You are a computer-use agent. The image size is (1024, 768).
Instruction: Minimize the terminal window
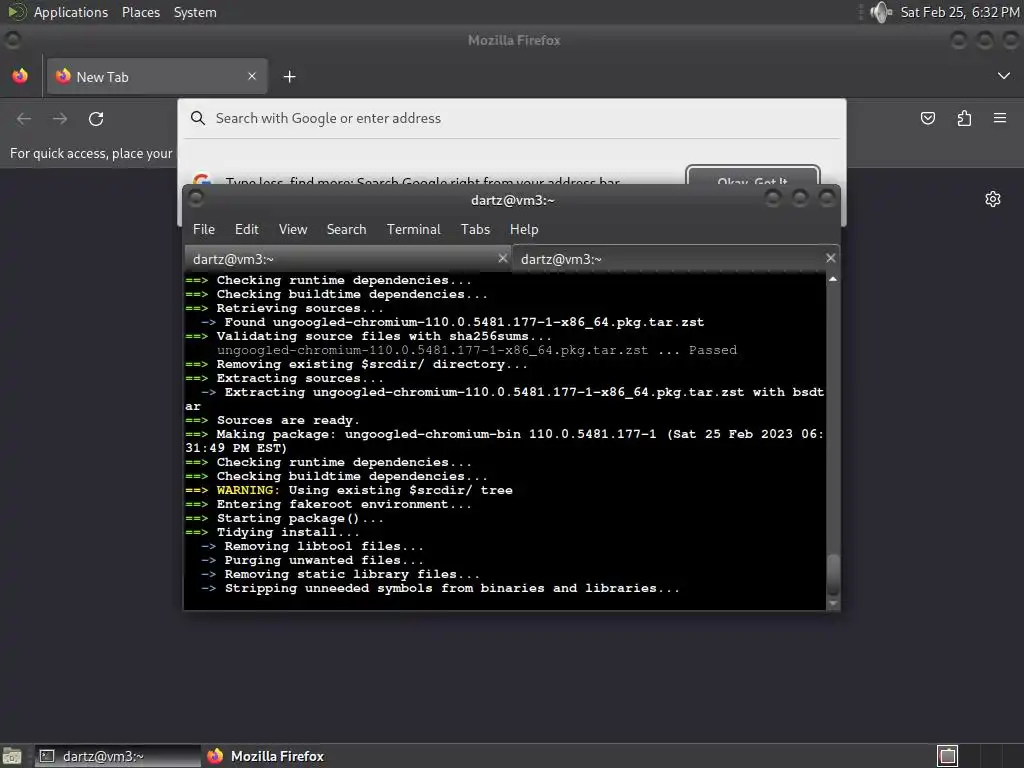773,199
